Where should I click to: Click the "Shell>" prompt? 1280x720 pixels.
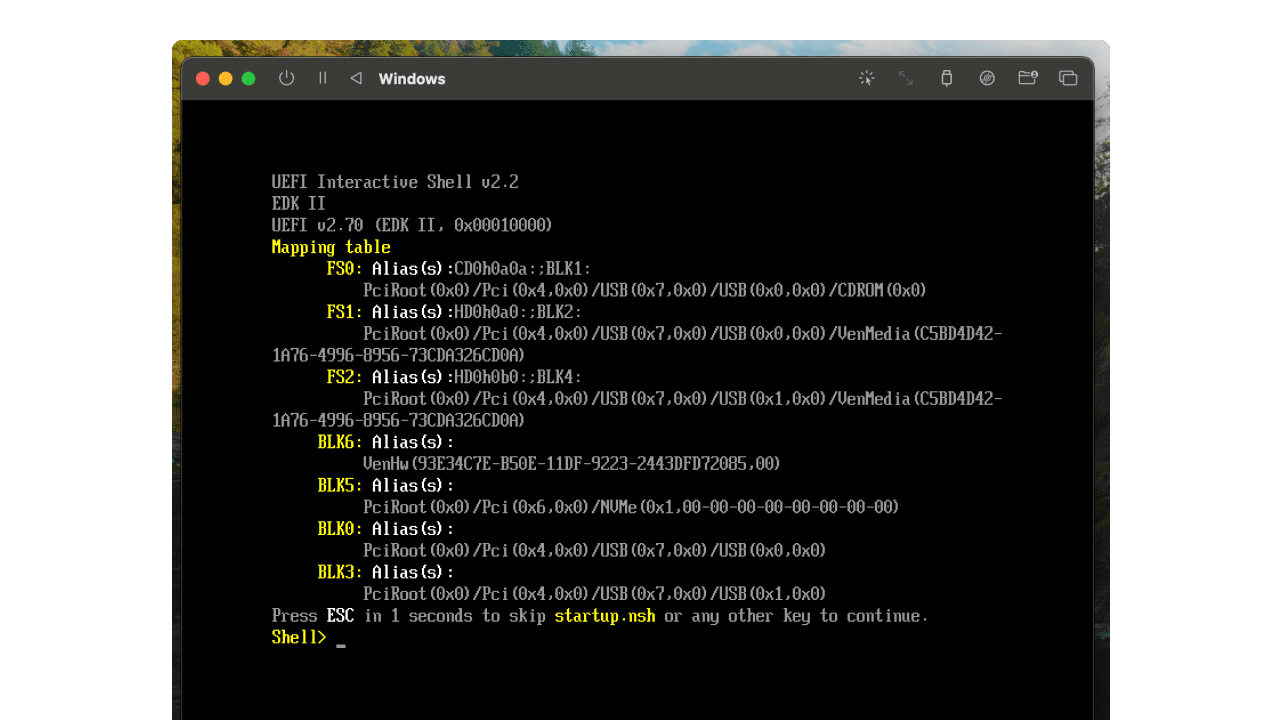(299, 637)
